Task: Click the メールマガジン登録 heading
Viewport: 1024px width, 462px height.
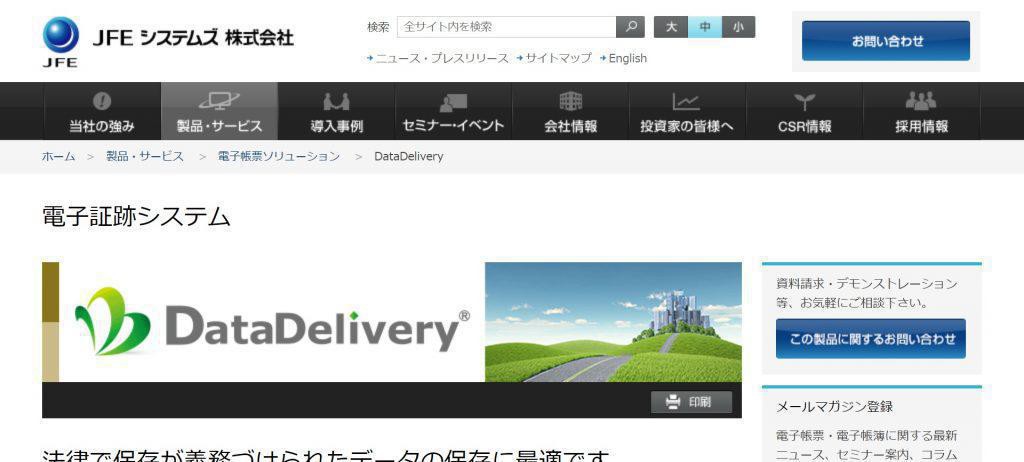Action: pos(834,406)
